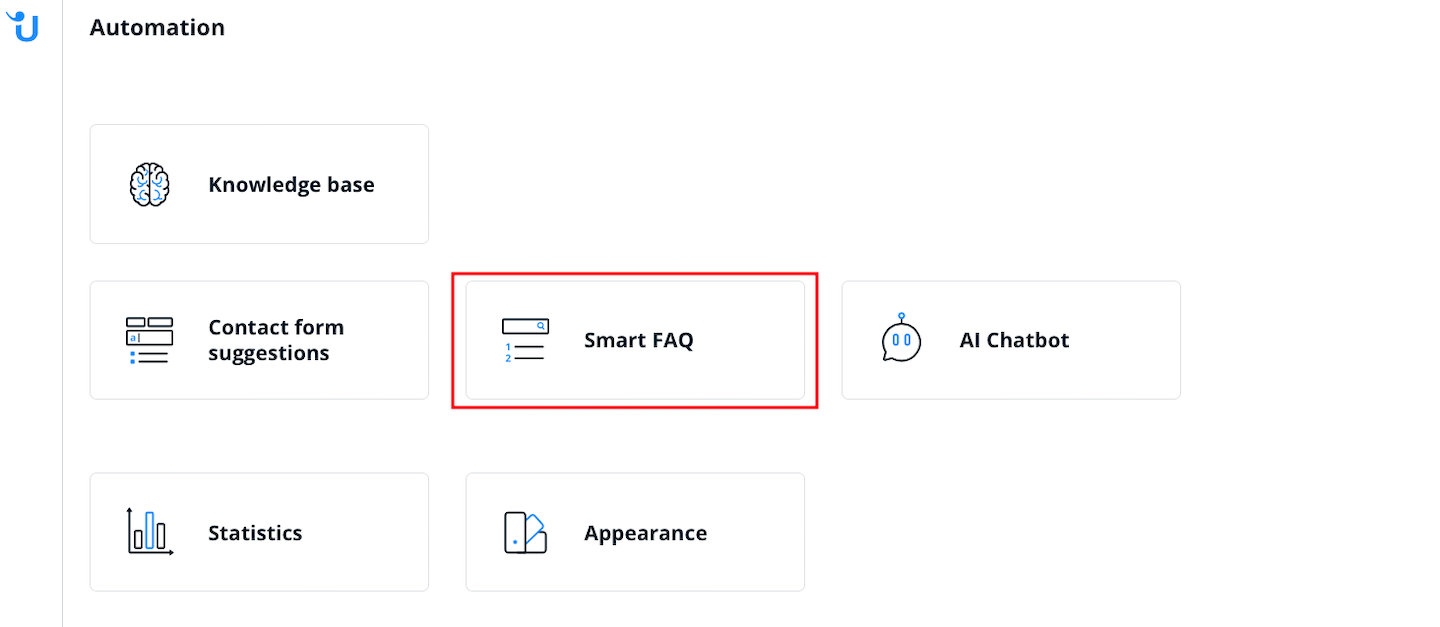1440x627 pixels.
Task: Open the AI Chatbot card
Action: 1011,340
